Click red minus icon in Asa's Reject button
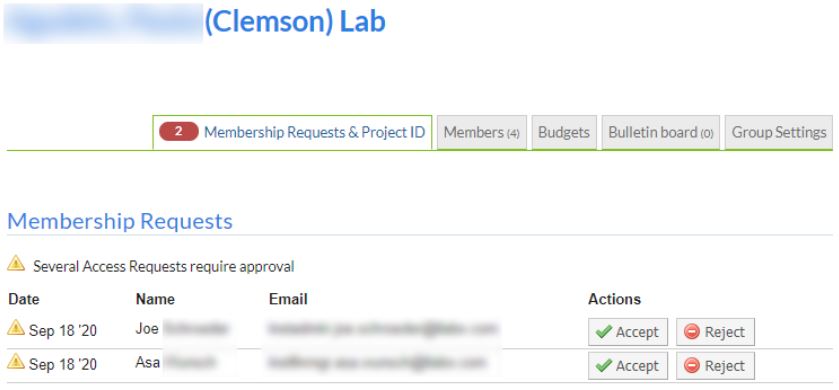This screenshot has width=839, height=390. tap(691, 366)
